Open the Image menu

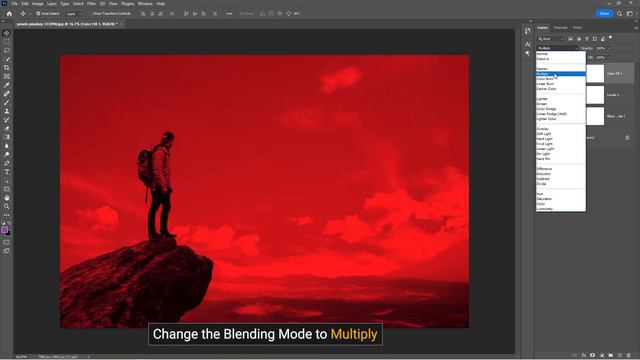pyautogui.click(x=38, y=4)
